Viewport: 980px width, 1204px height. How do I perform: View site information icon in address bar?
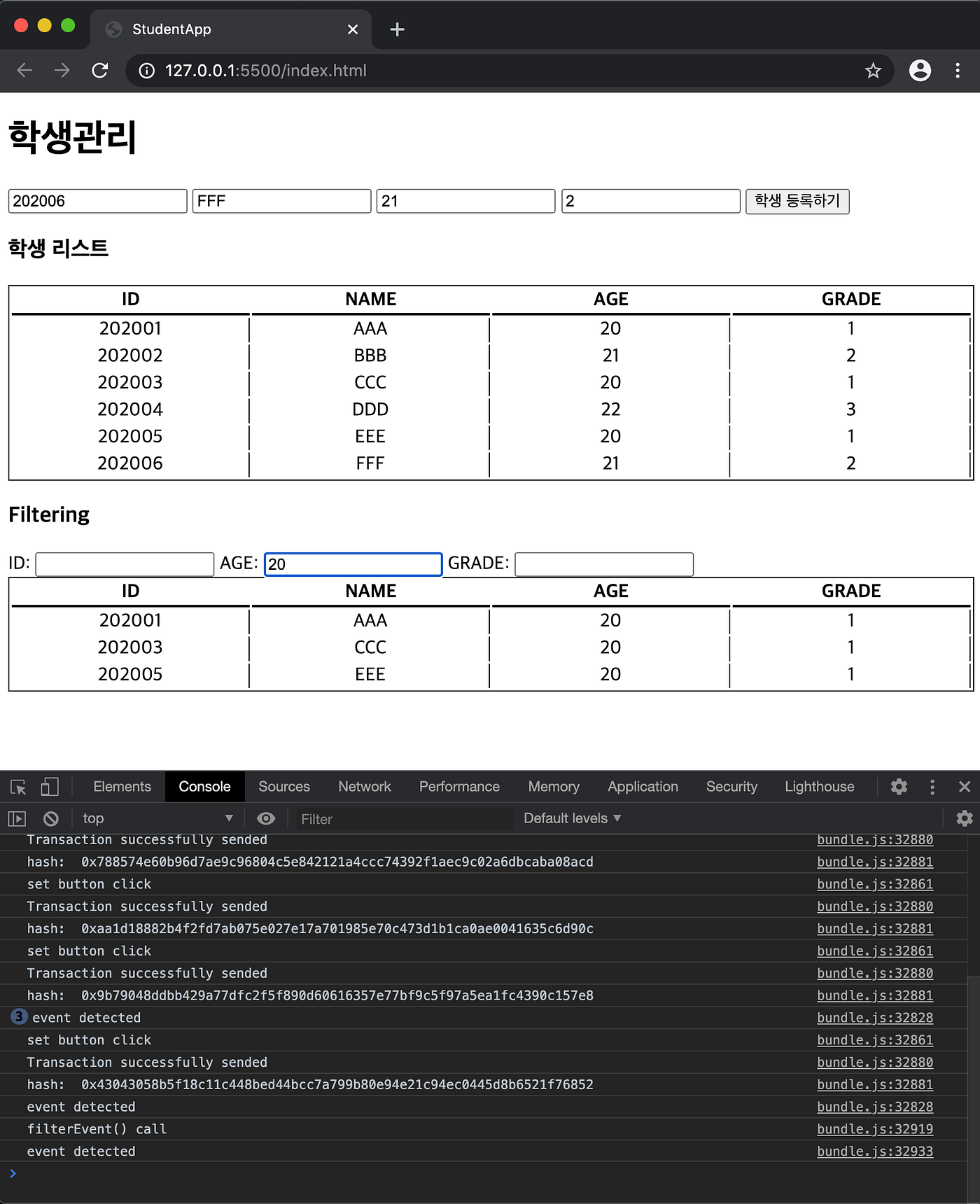coord(146,71)
